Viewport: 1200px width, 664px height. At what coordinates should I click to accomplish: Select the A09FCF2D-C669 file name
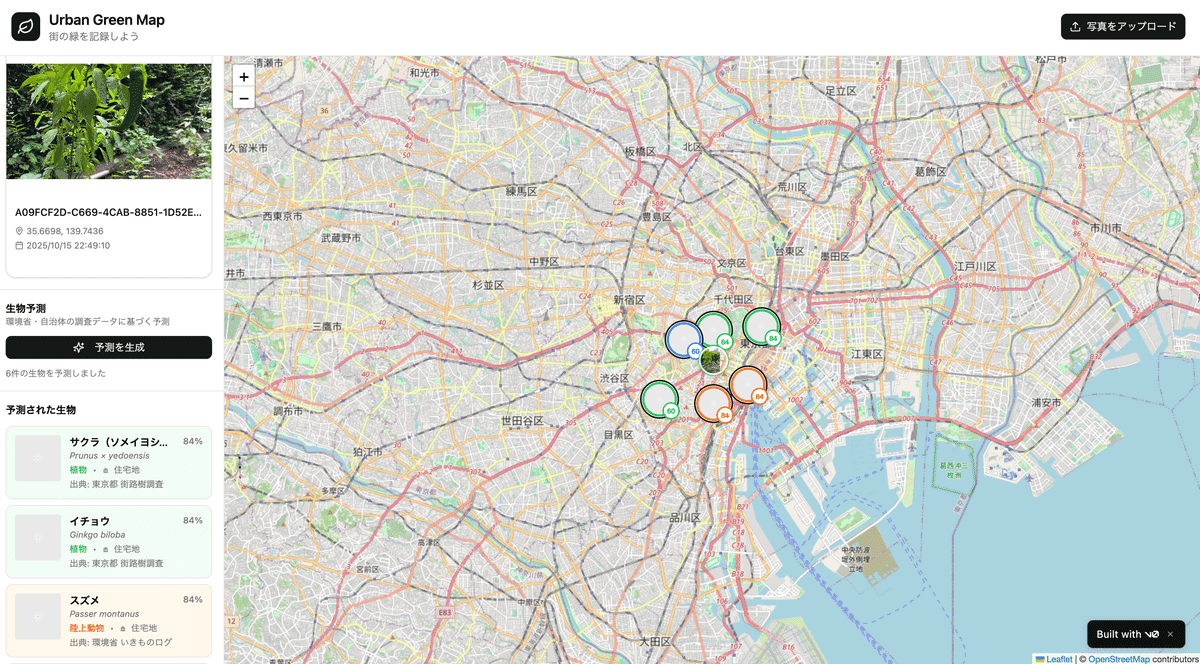pos(108,212)
